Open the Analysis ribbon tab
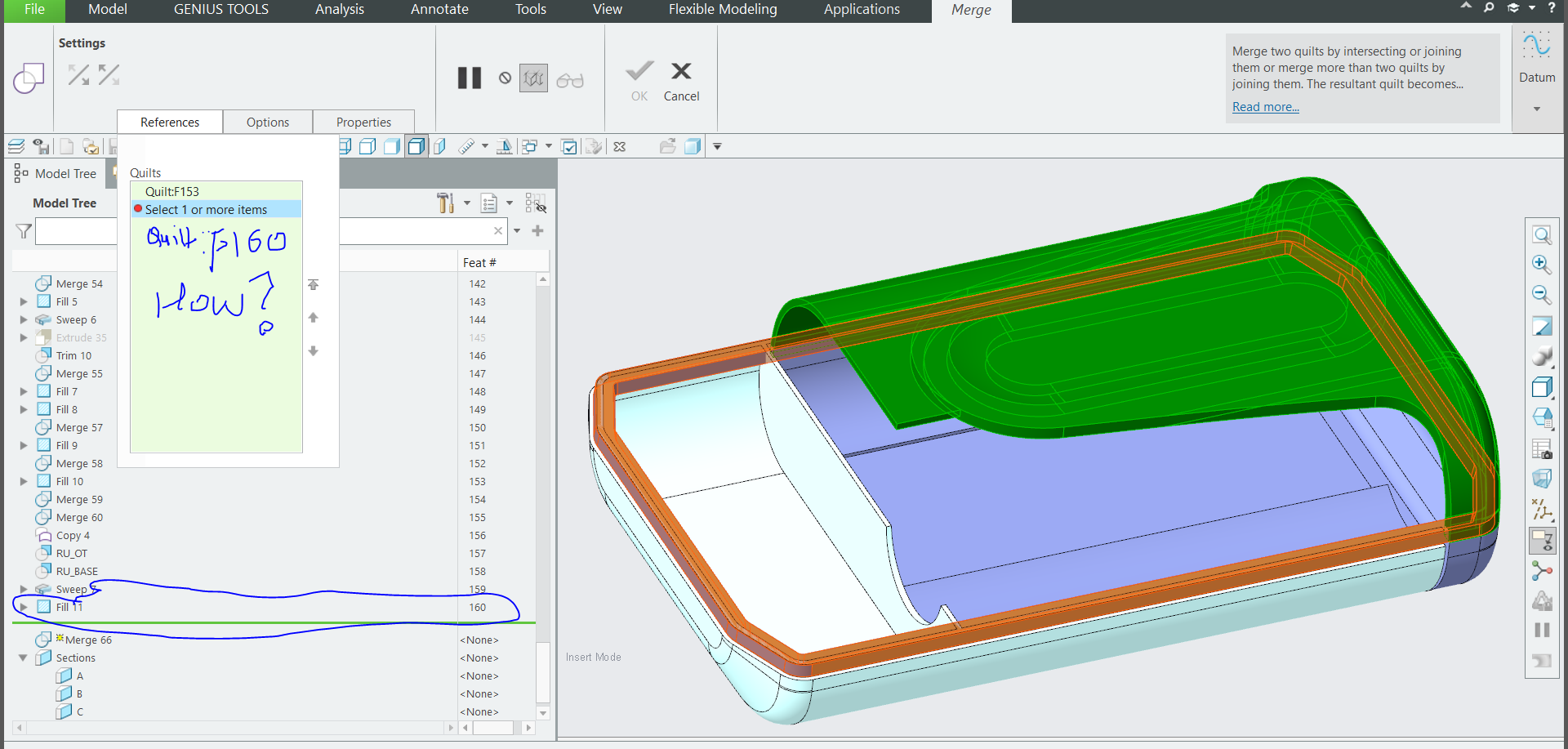Screen dimensions: 1568x749 [340, 10]
